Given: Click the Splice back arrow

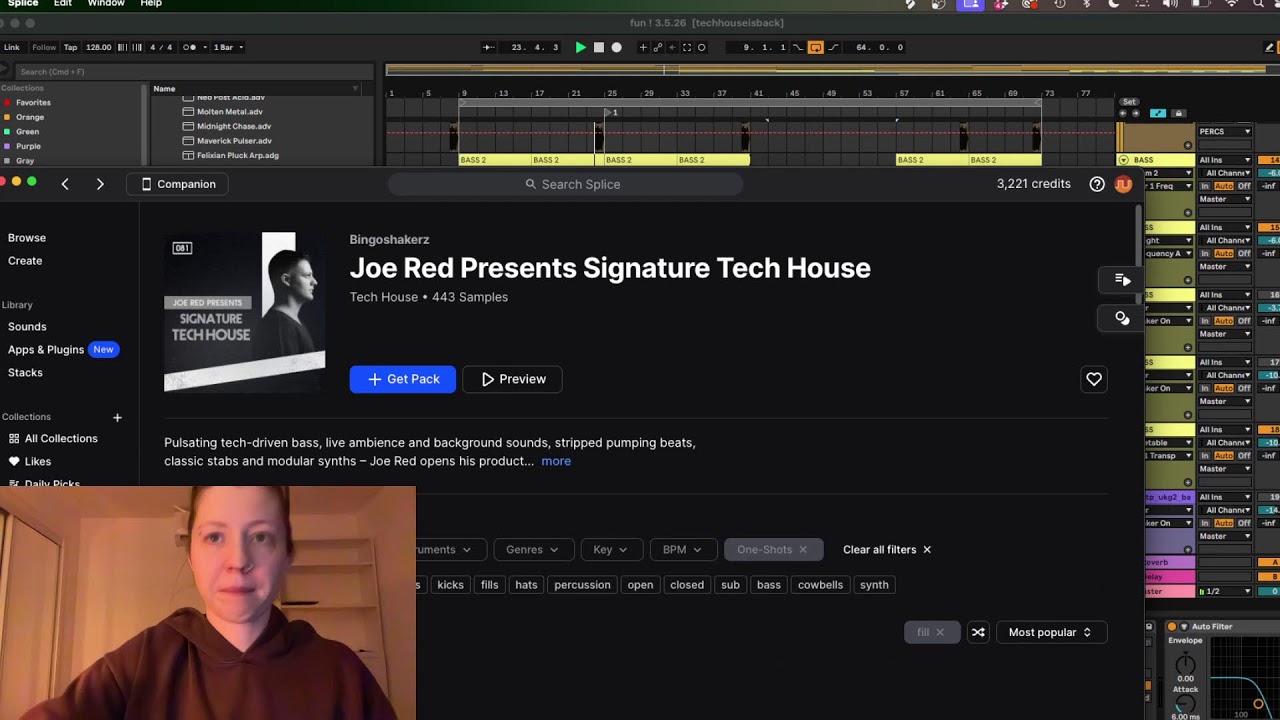Looking at the screenshot, I should [65, 184].
